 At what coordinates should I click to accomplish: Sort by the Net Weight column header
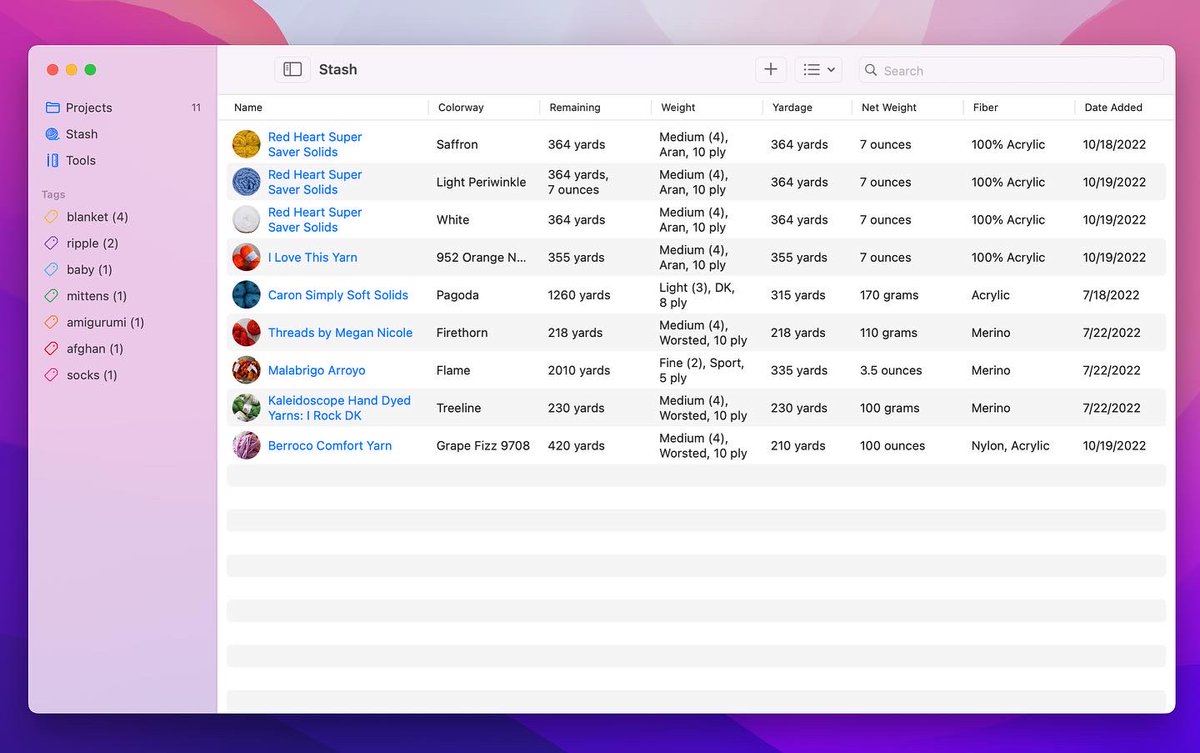889,107
